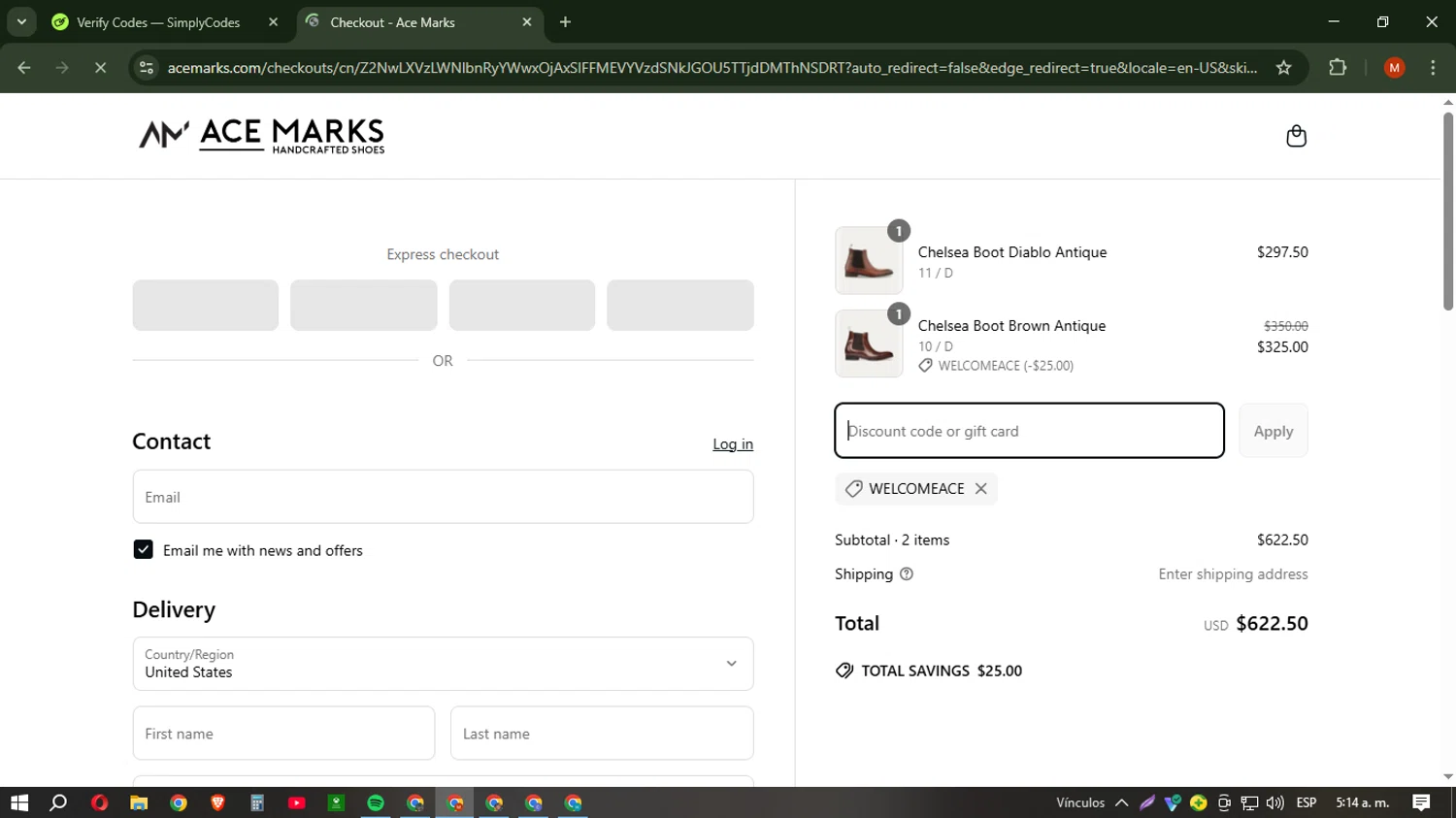
Task: Click the third express checkout button
Action: click(x=522, y=306)
